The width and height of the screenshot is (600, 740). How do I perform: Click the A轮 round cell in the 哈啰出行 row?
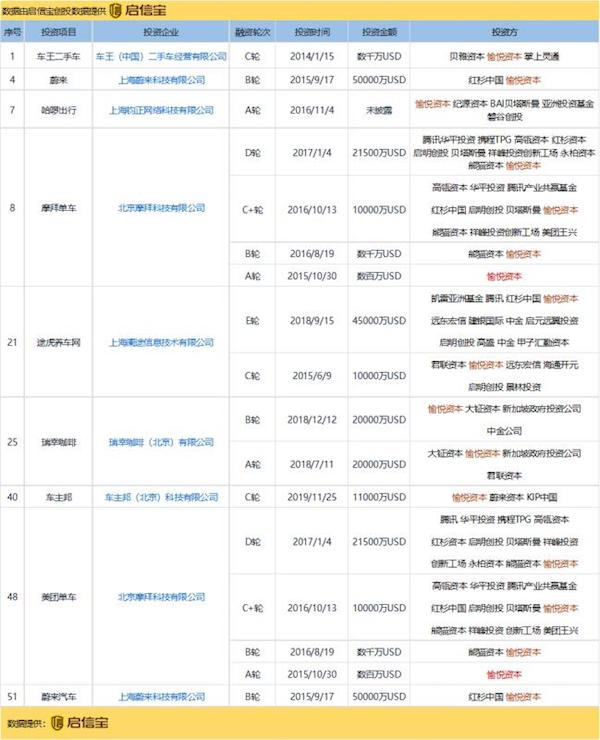(253, 110)
